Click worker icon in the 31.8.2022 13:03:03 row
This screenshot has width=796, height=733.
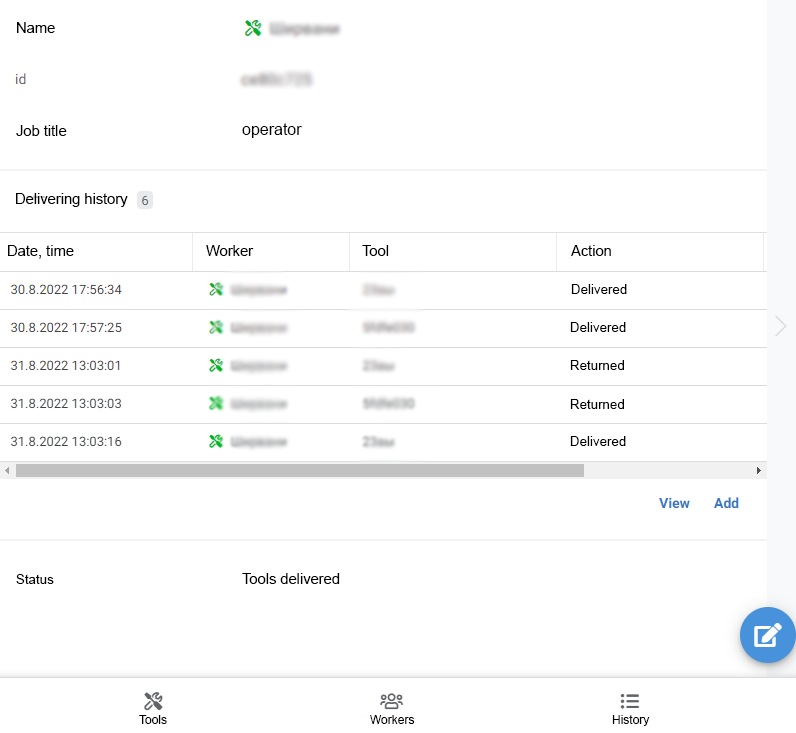click(216, 404)
